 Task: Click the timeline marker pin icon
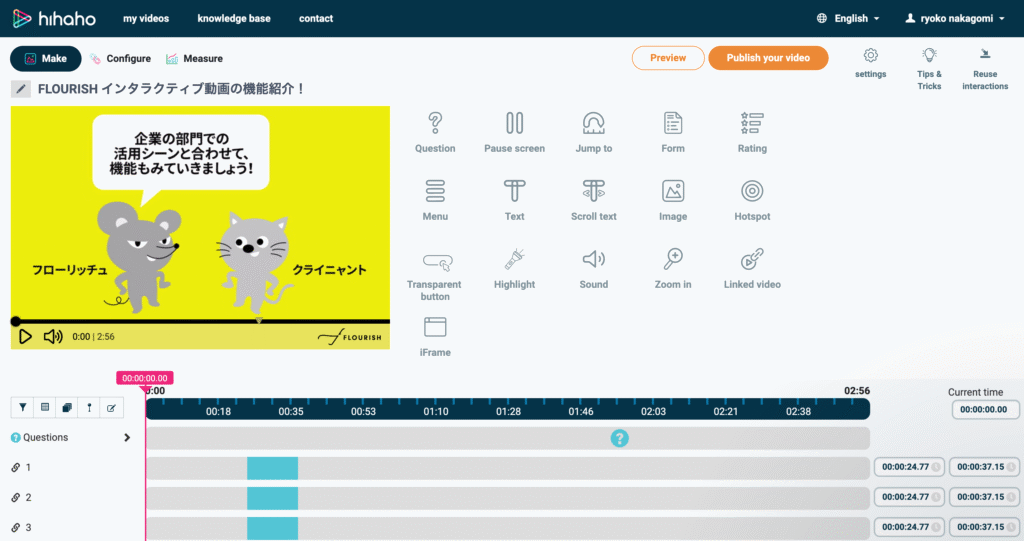click(x=89, y=408)
